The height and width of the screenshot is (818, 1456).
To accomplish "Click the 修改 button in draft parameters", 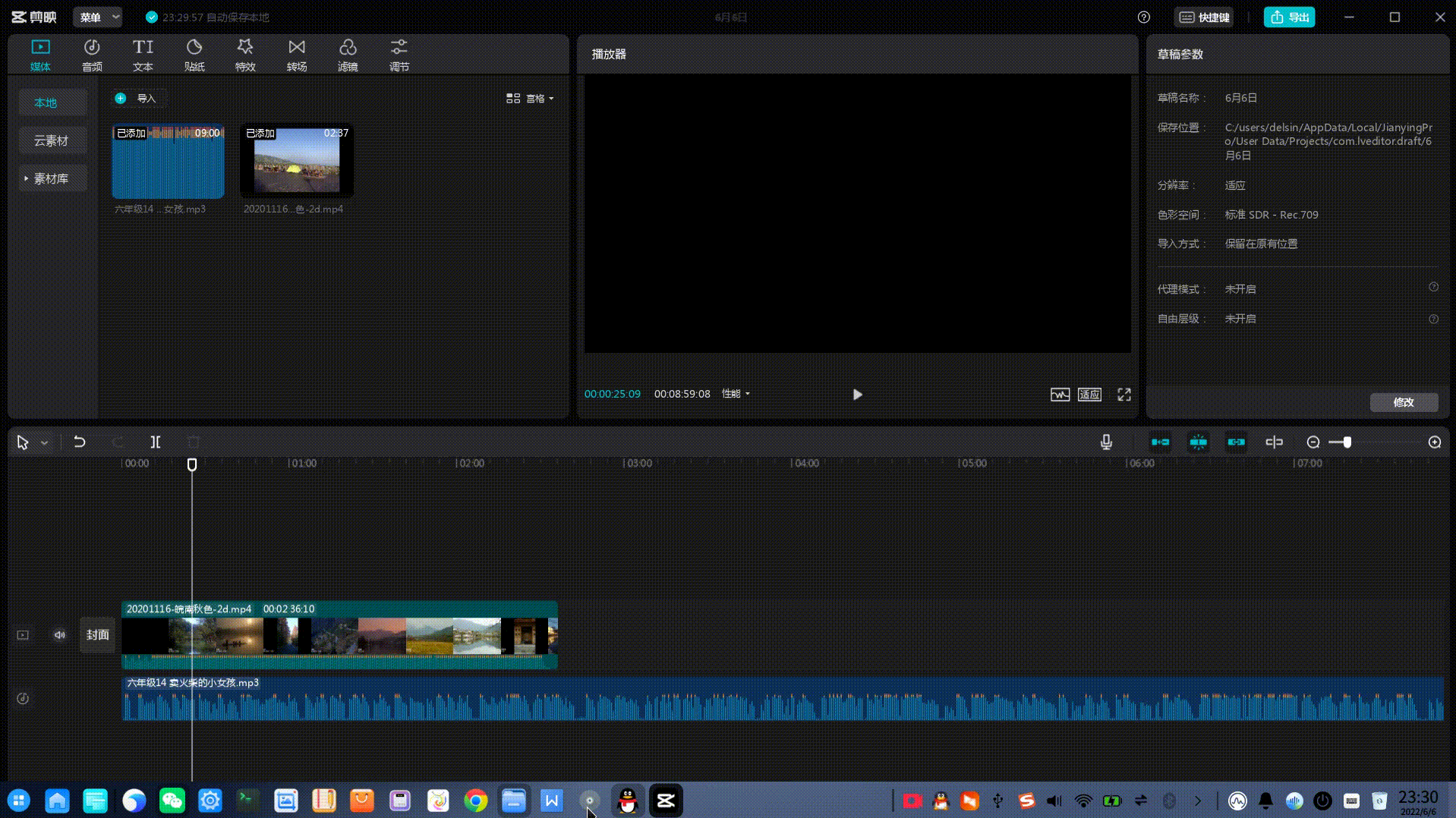I will click(x=1403, y=402).
